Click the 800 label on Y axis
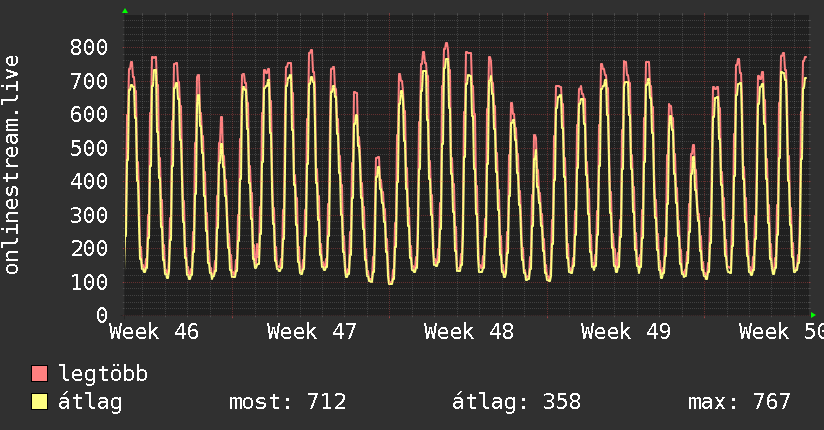The image size is (824, 430). pos(89,47)
